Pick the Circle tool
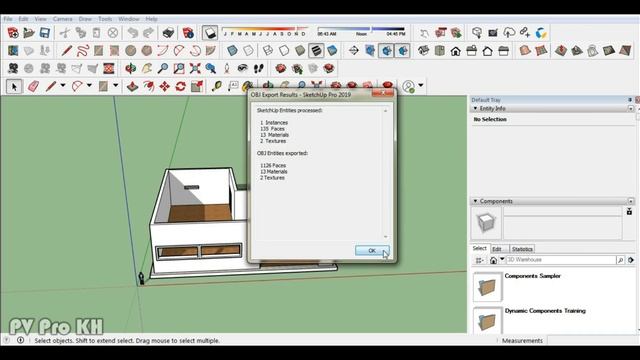Viewport: 640px width, 360px height. pos(131,51)
